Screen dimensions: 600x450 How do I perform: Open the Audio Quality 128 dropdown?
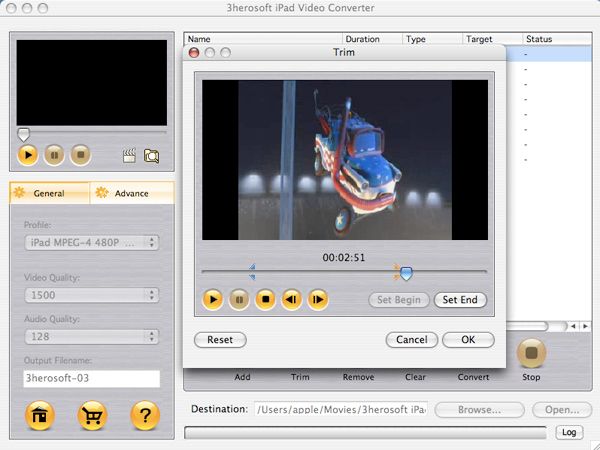(92, 337)
